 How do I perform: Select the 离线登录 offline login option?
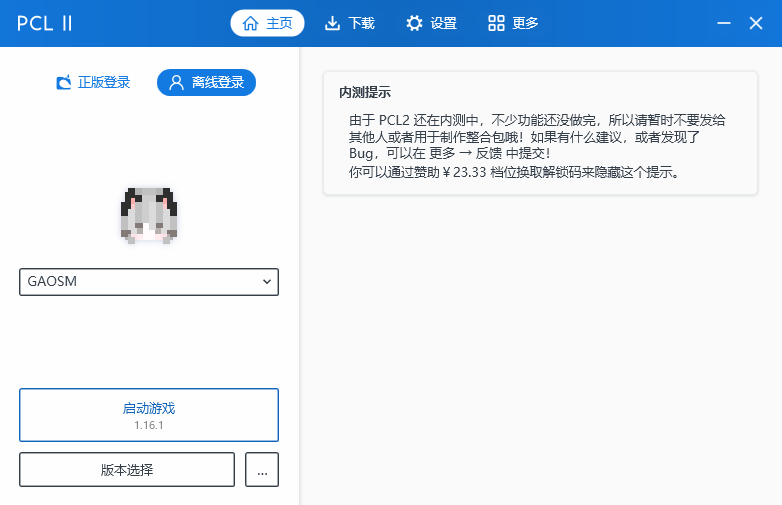pos(207,82)
